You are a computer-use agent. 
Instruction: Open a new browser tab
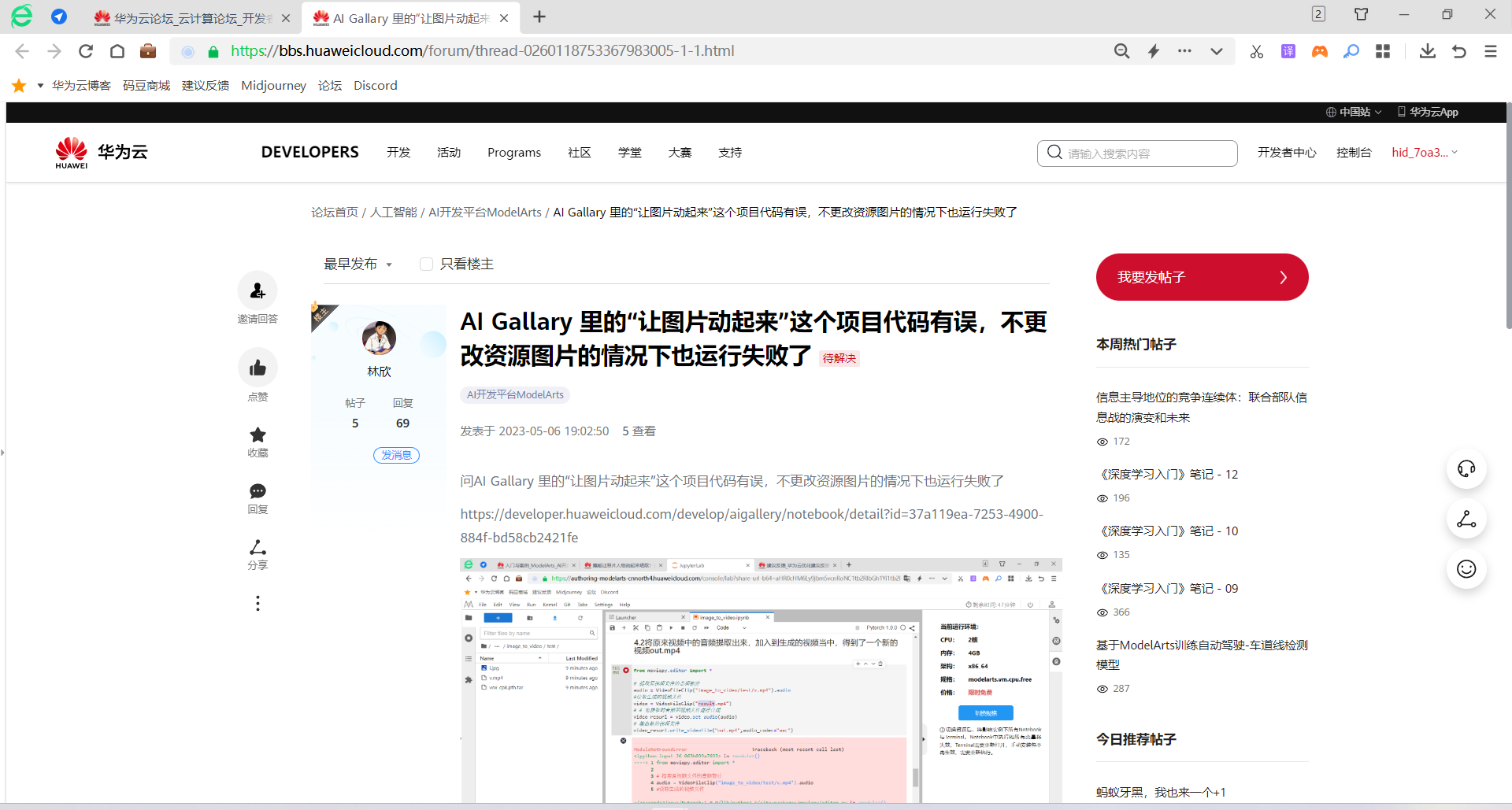coord(539,17)
